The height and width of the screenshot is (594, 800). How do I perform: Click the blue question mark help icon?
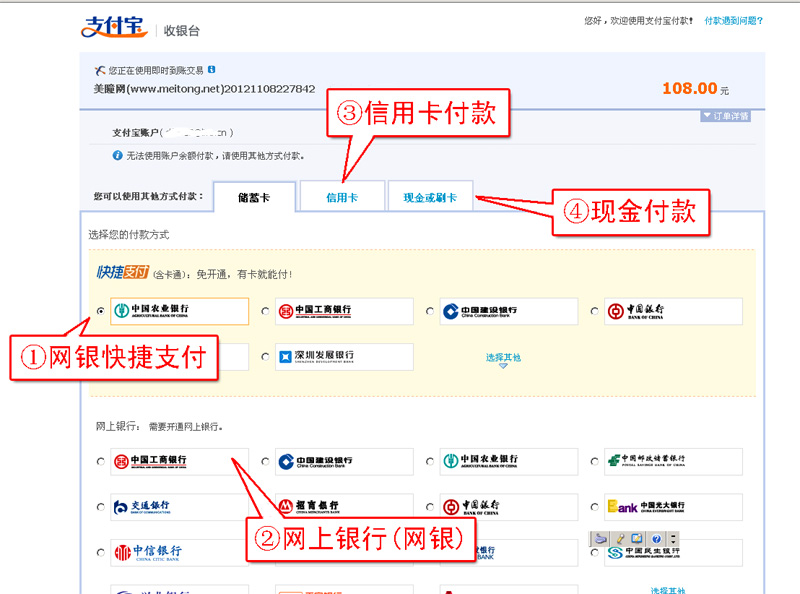click(x=657, y=539)
